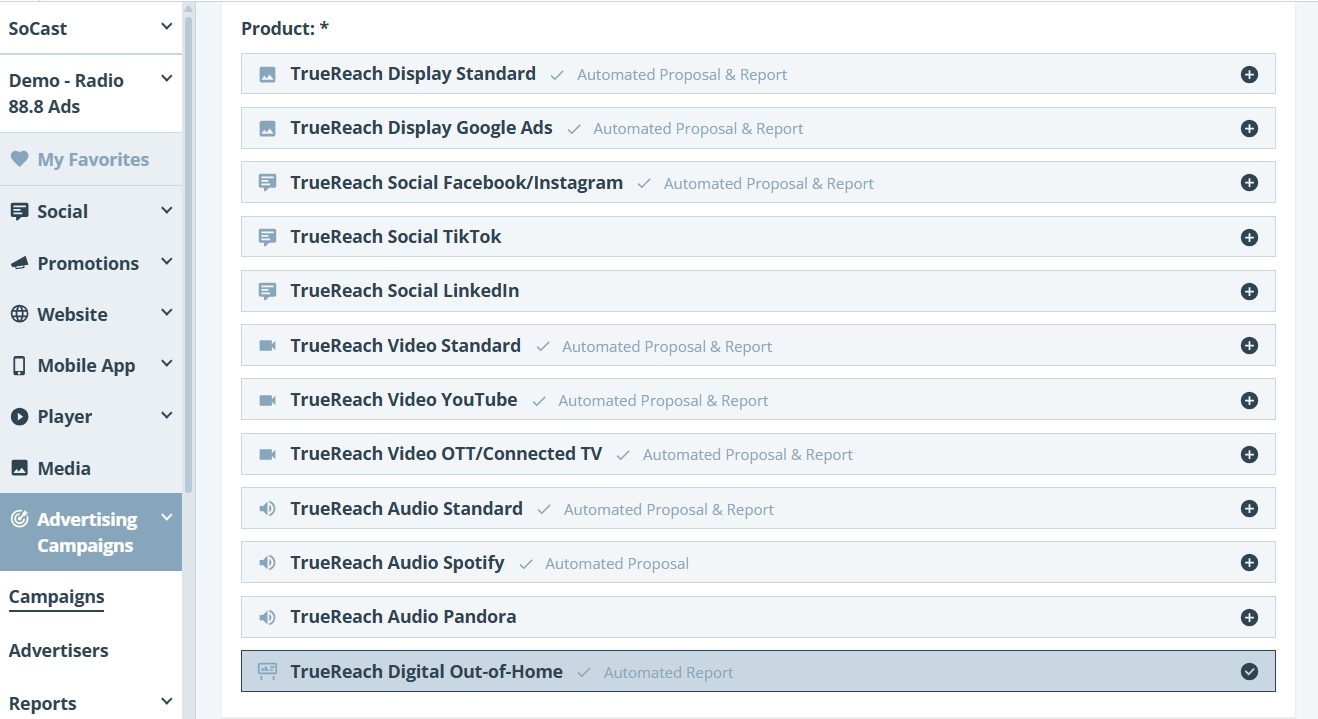Add TrueReach Display Google Ads with its plus button
1318x719 pixels.
point(1249,128)
